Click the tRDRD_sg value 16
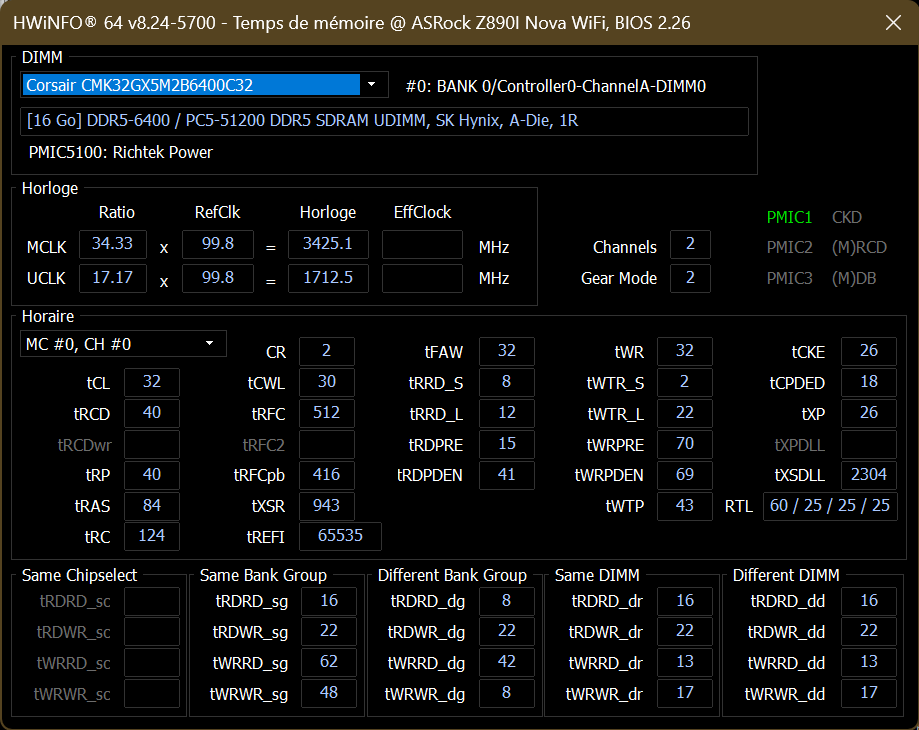The height and width of the screenshot is (730, 919). coord(329,601)
